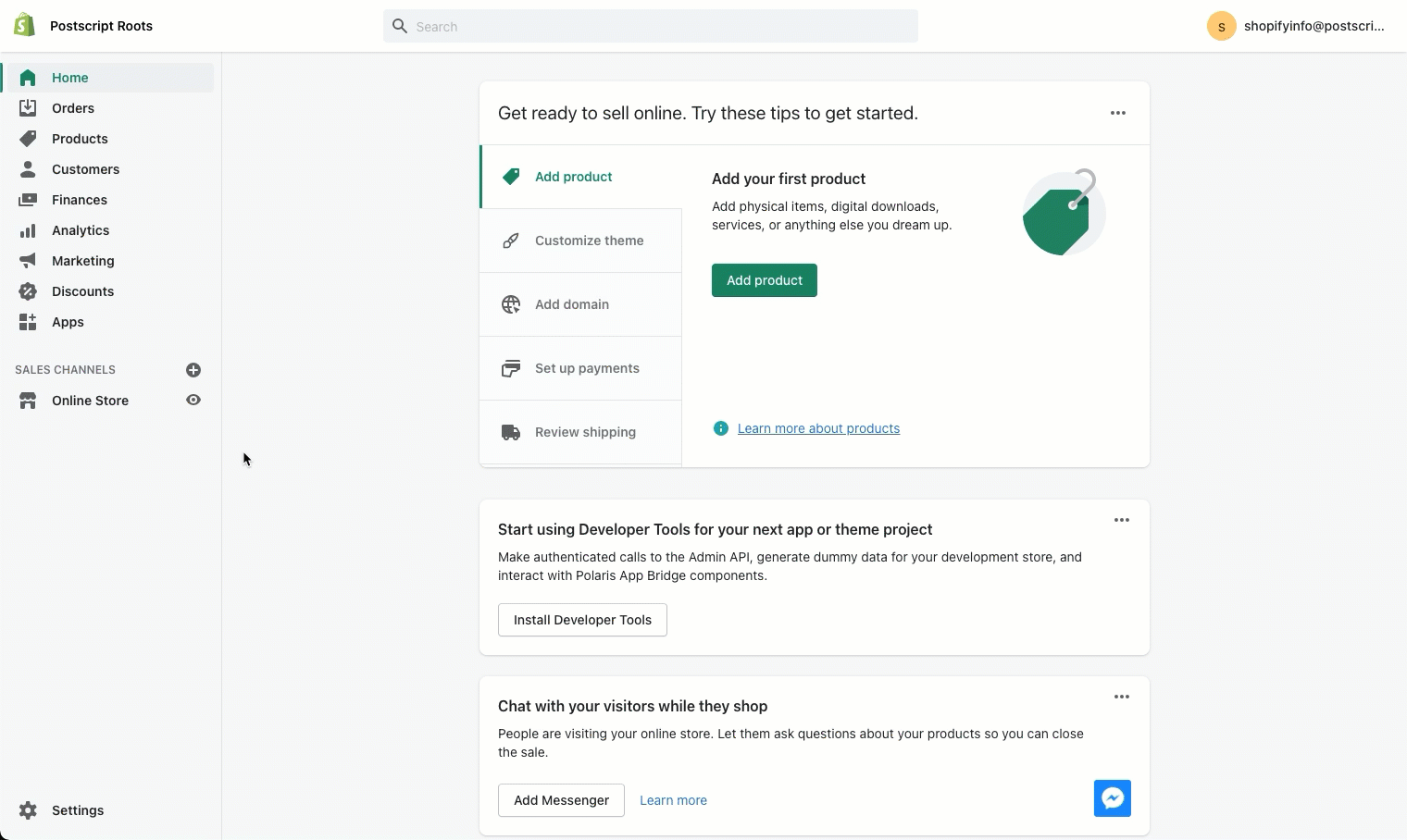Click the green Add product button
The height and width of the screenshot is (840, 1407).
click(x=765, y=280)
